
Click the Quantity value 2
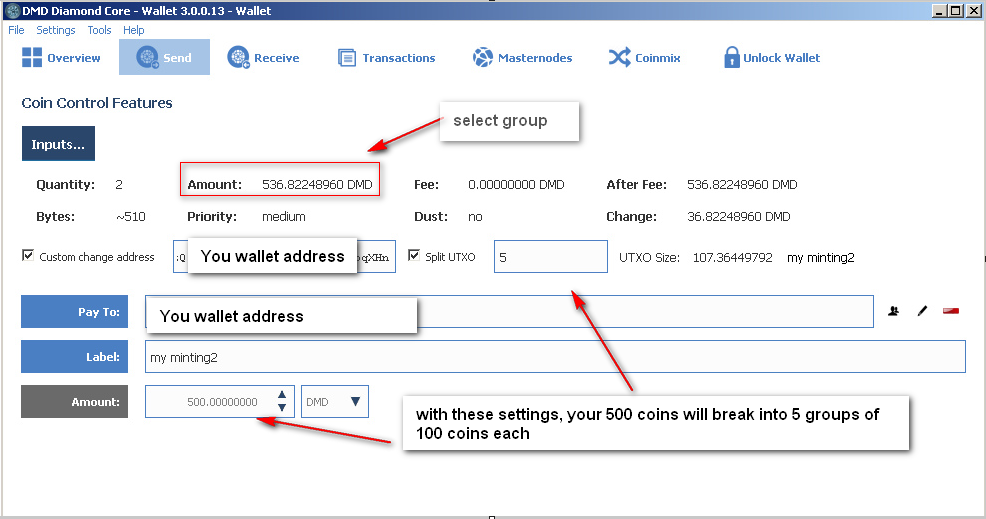tap(119, 184)
